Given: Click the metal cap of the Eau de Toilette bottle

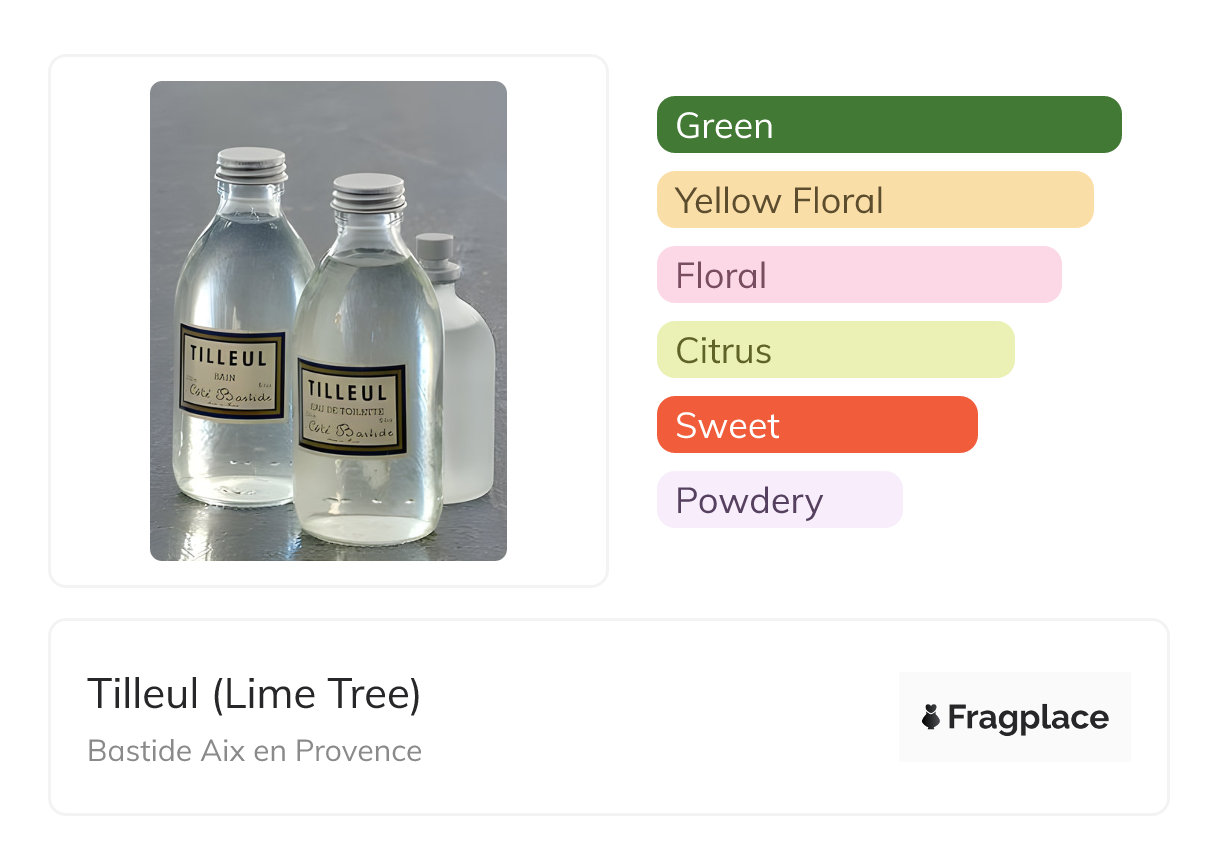Looking at the screenshot, I should (x=368, y=192).
